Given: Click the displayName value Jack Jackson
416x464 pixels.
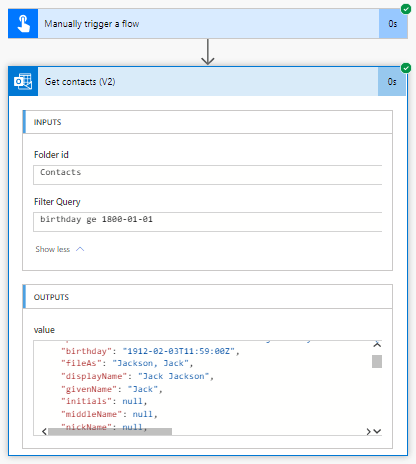Looking at the screenshot, I should coord(174,376).
